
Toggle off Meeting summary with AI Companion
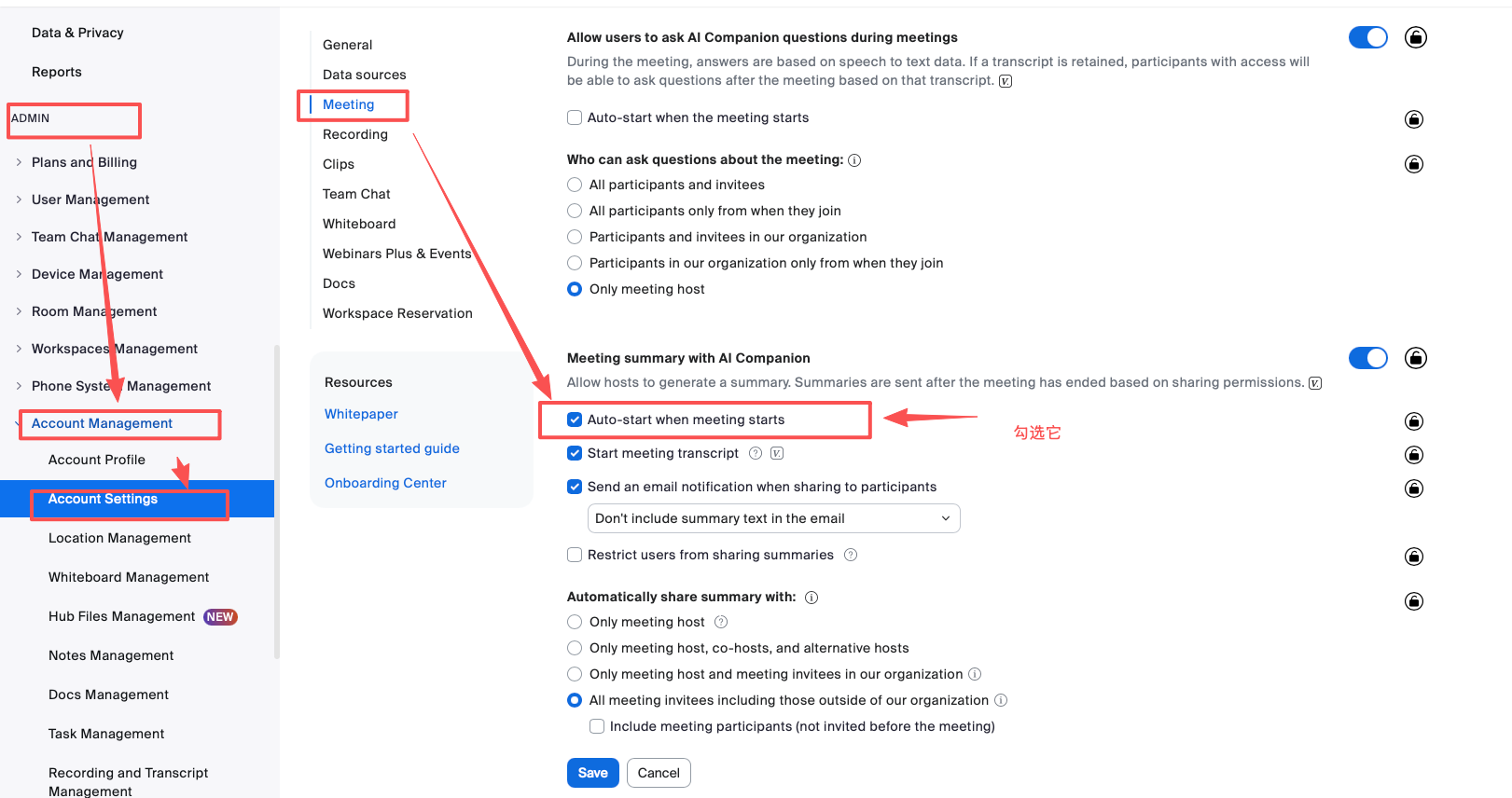(x=1367, y=358)
